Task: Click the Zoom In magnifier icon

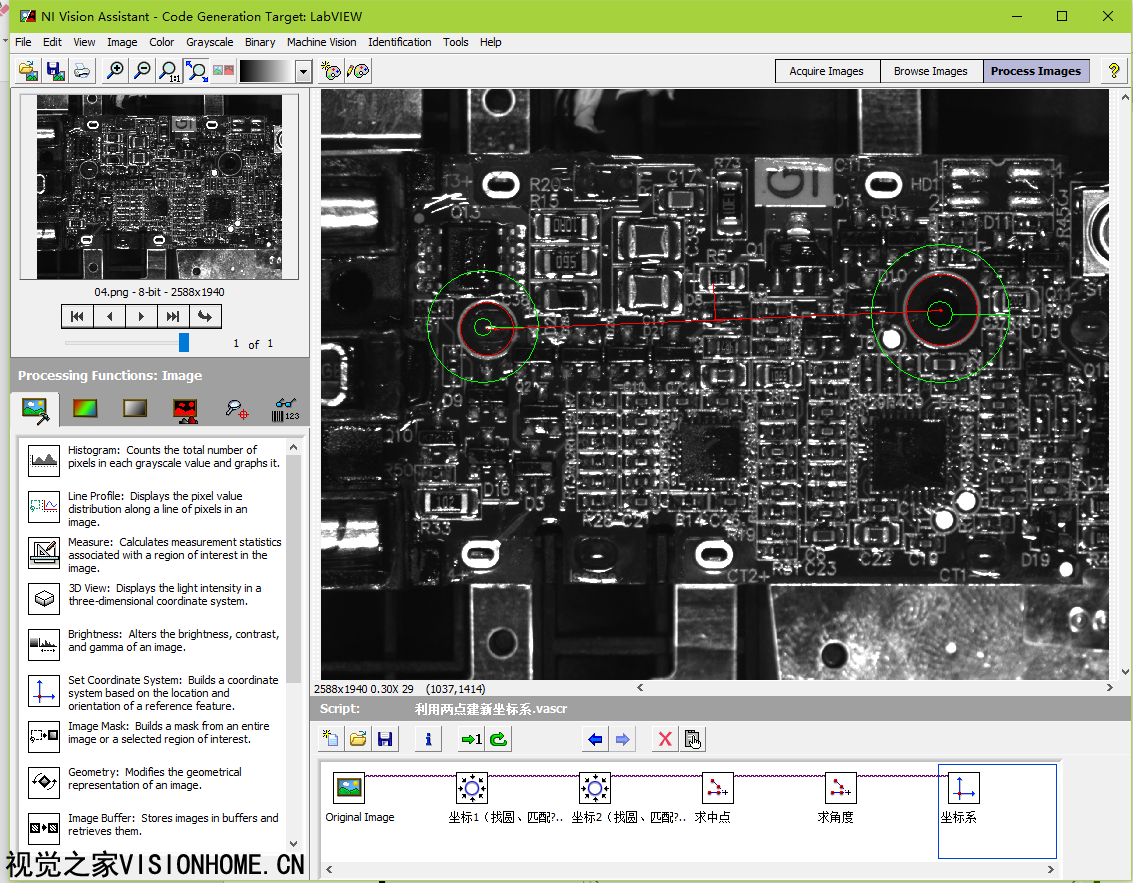Action: click(x=116, y=71)
